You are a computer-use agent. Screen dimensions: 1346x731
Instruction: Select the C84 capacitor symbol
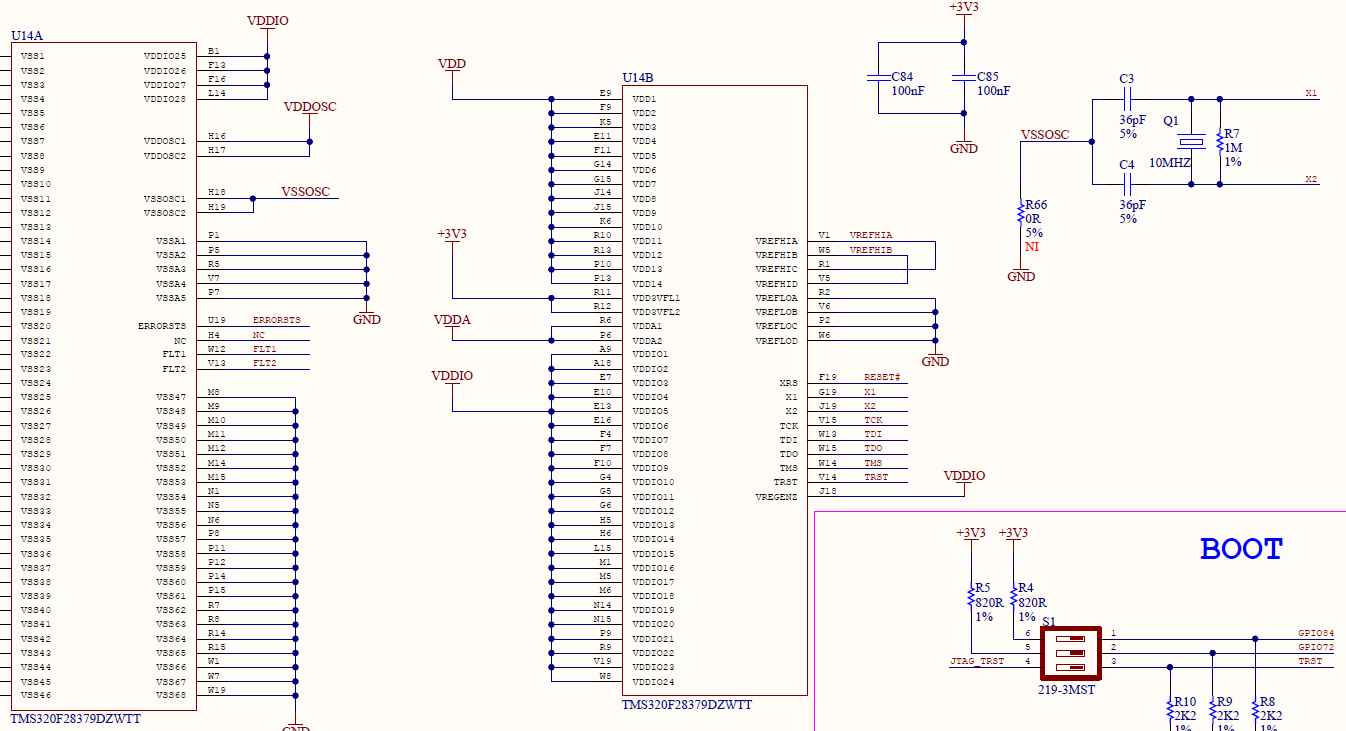point(878,78)
